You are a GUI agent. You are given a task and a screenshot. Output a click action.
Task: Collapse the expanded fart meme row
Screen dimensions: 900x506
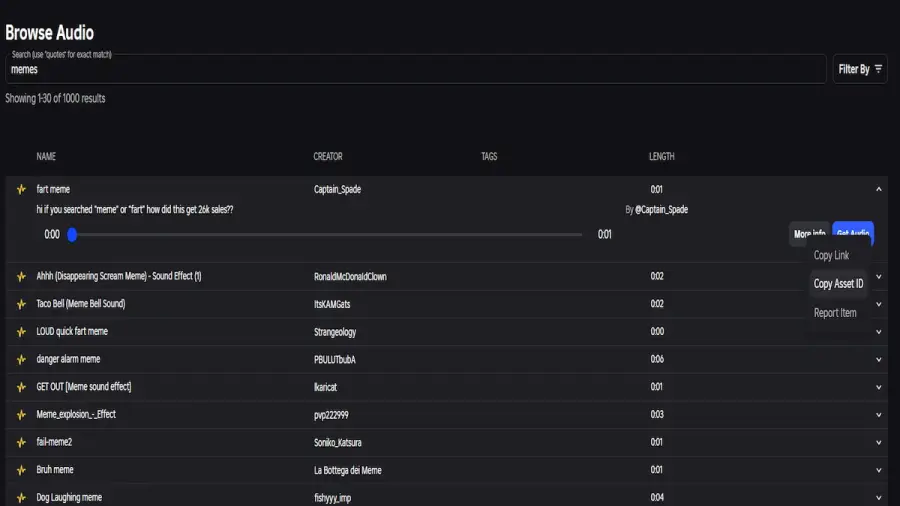878,189
